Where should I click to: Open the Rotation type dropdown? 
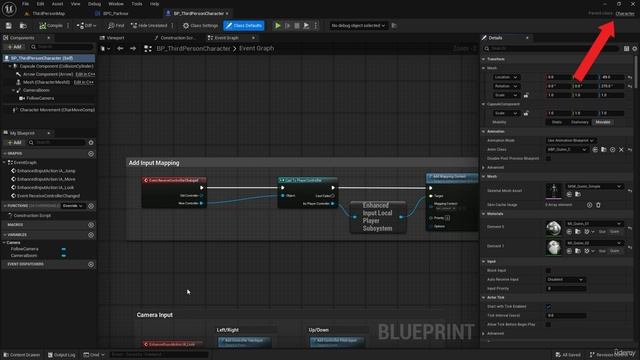tap(506, 86)
